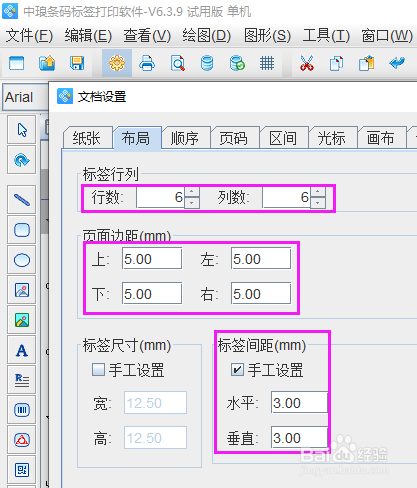Screen dimensions: 417x488
Task: Select the QR code tool
Action: pos(22,470)
